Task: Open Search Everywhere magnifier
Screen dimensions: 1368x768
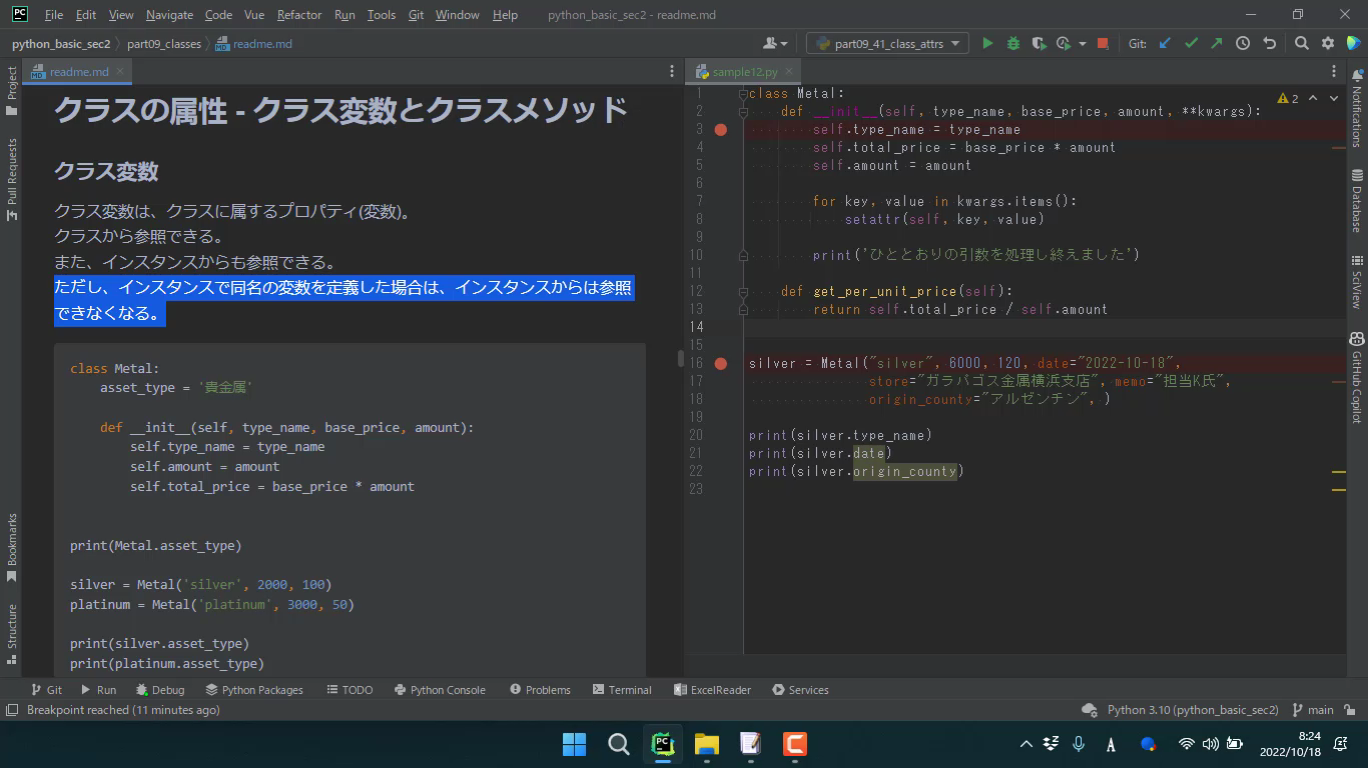Action: tap(1301, 44)
